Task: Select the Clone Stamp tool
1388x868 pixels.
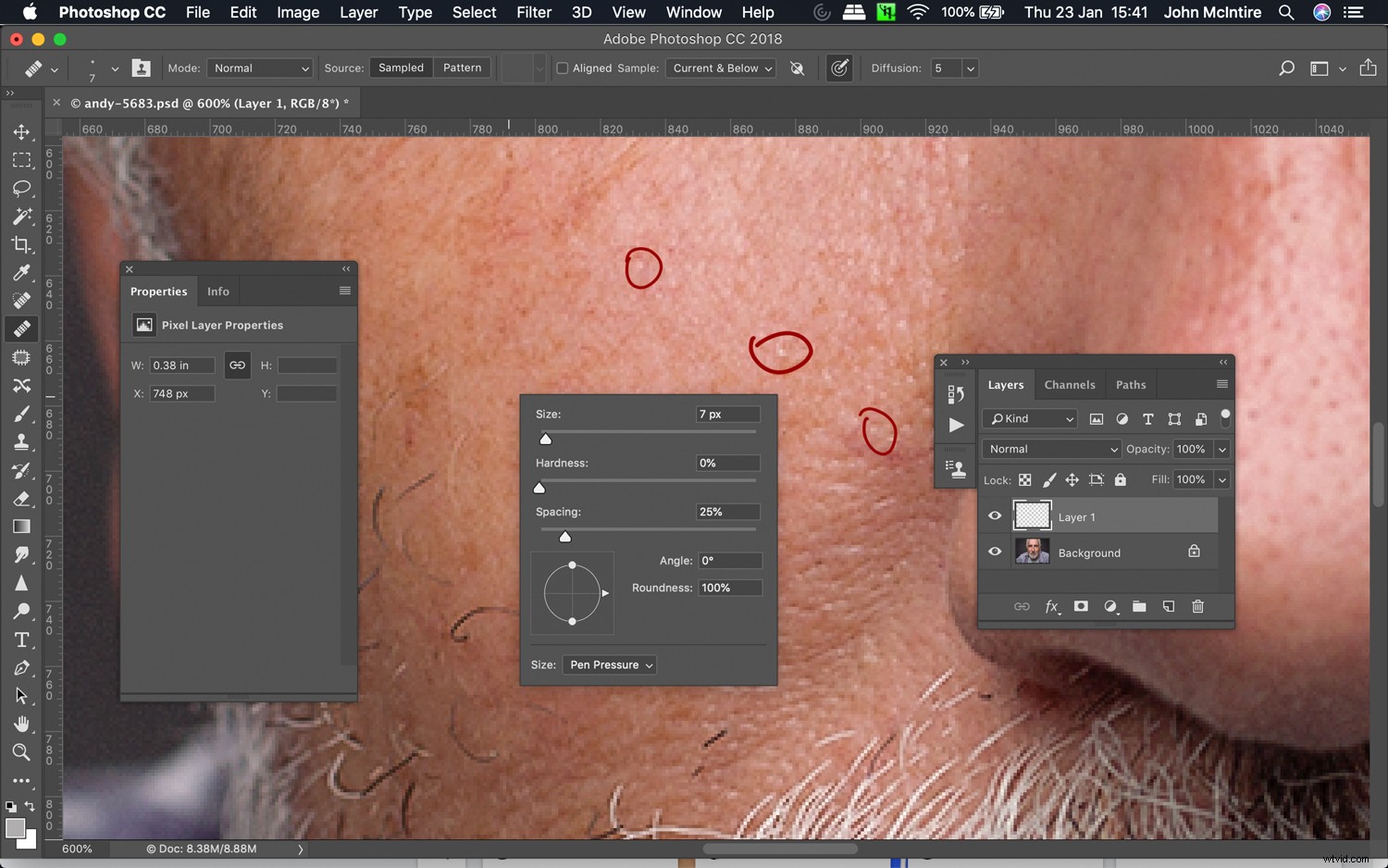Action: (22, 441)
